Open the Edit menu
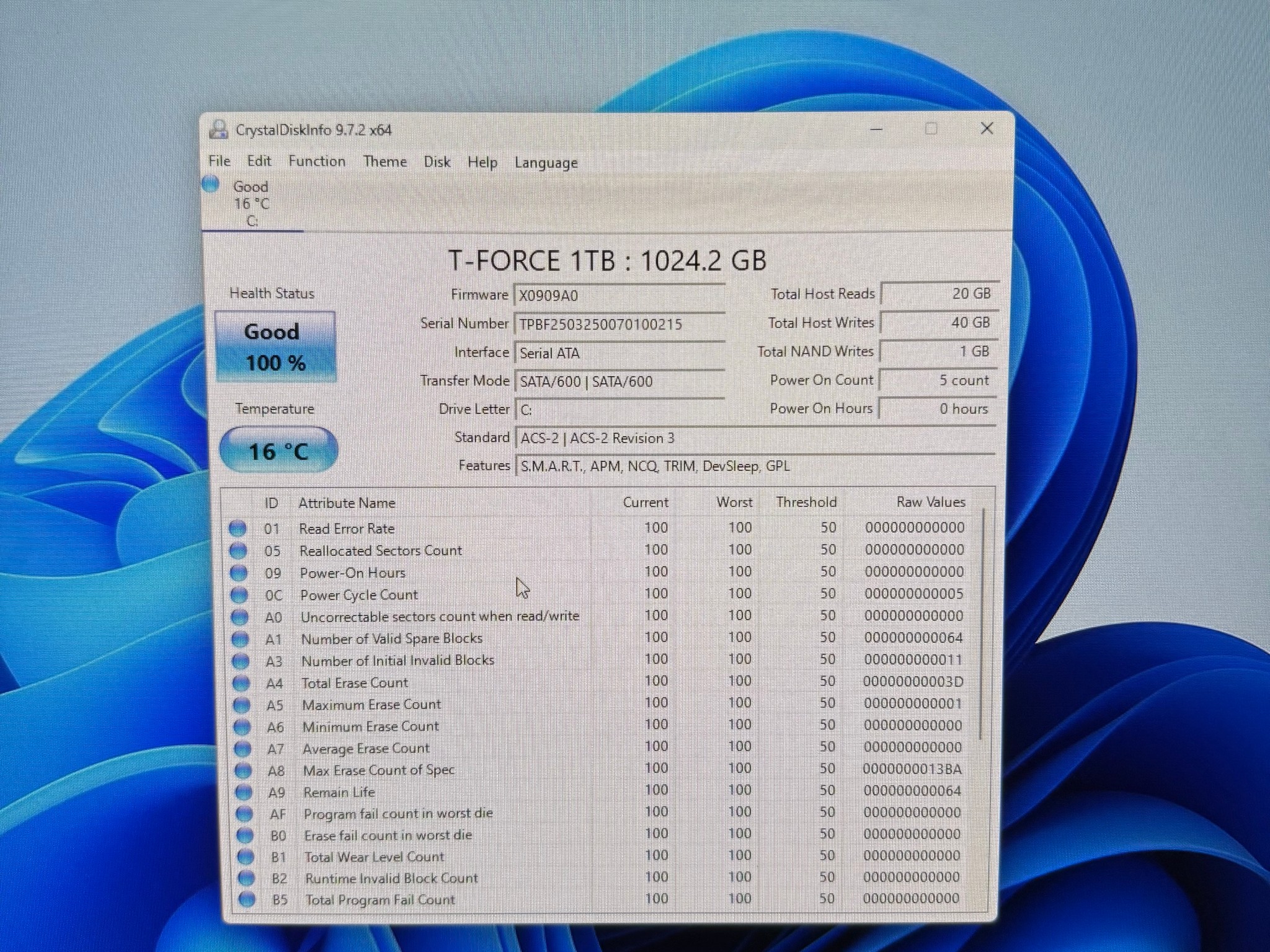Screen dimensions: 1270x952 point(259,161)
